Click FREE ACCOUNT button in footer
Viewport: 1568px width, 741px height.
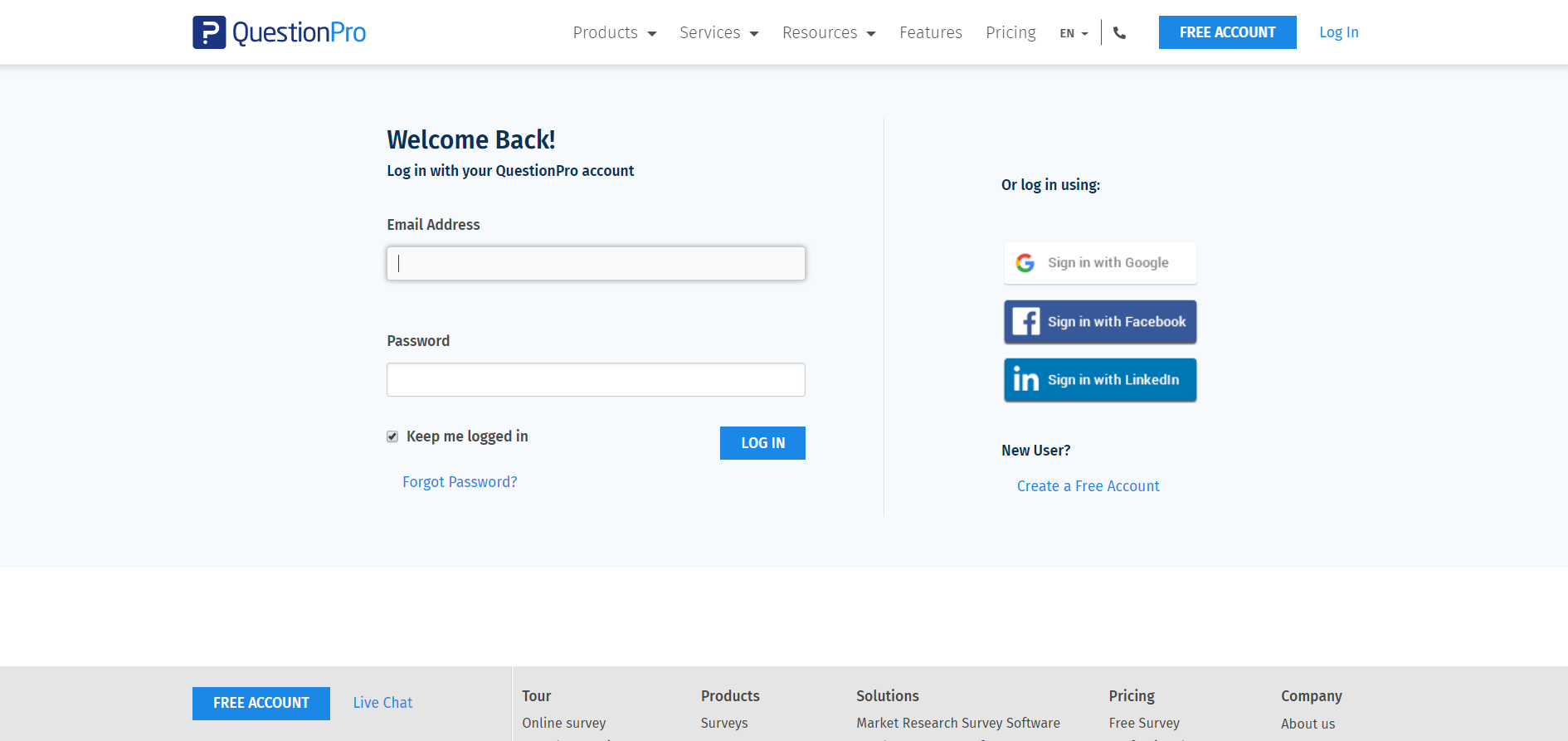pos(261,703)
